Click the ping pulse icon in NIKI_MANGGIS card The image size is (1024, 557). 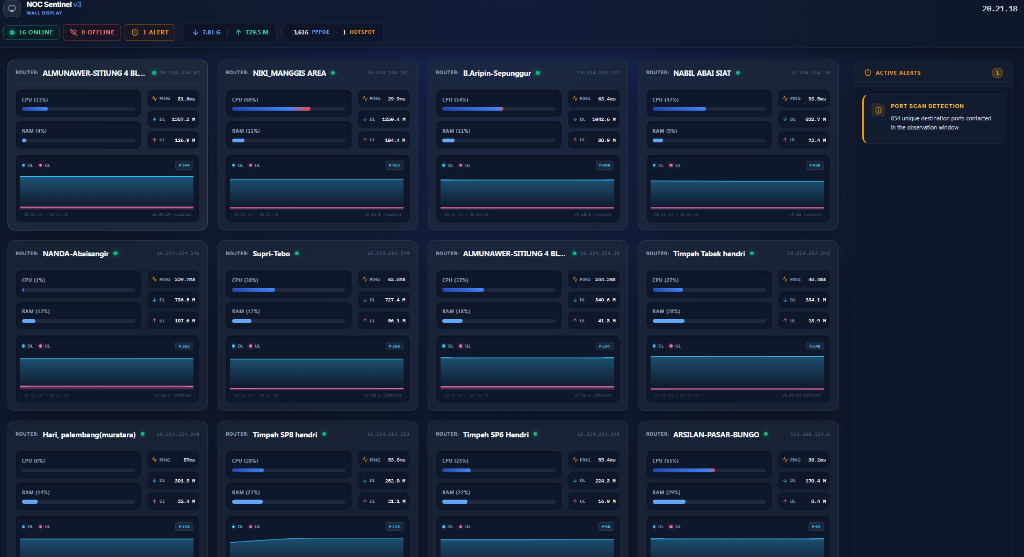tap(365, 99)
